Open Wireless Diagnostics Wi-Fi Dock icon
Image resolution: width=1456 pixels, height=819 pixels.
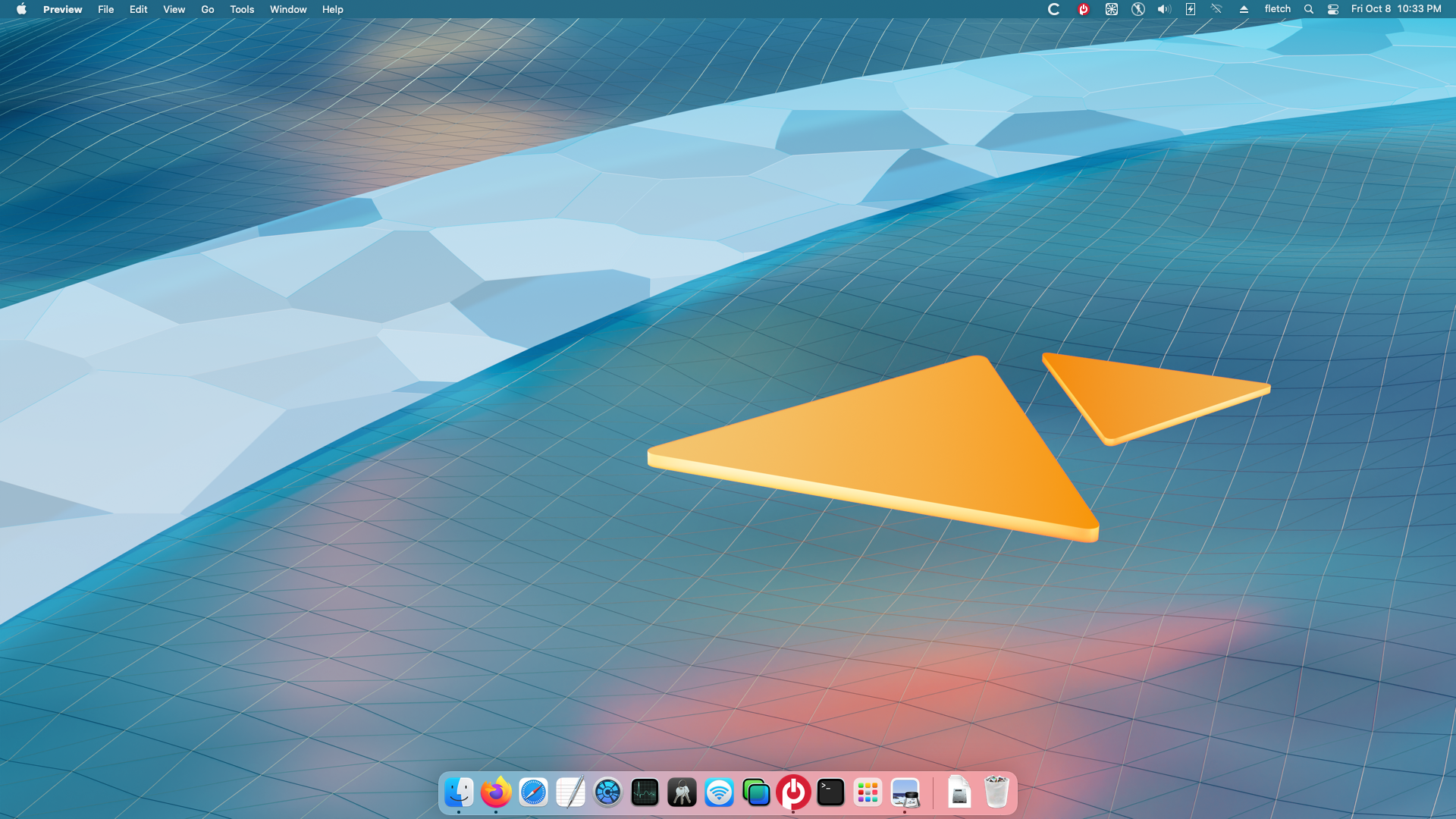point(719,792)
